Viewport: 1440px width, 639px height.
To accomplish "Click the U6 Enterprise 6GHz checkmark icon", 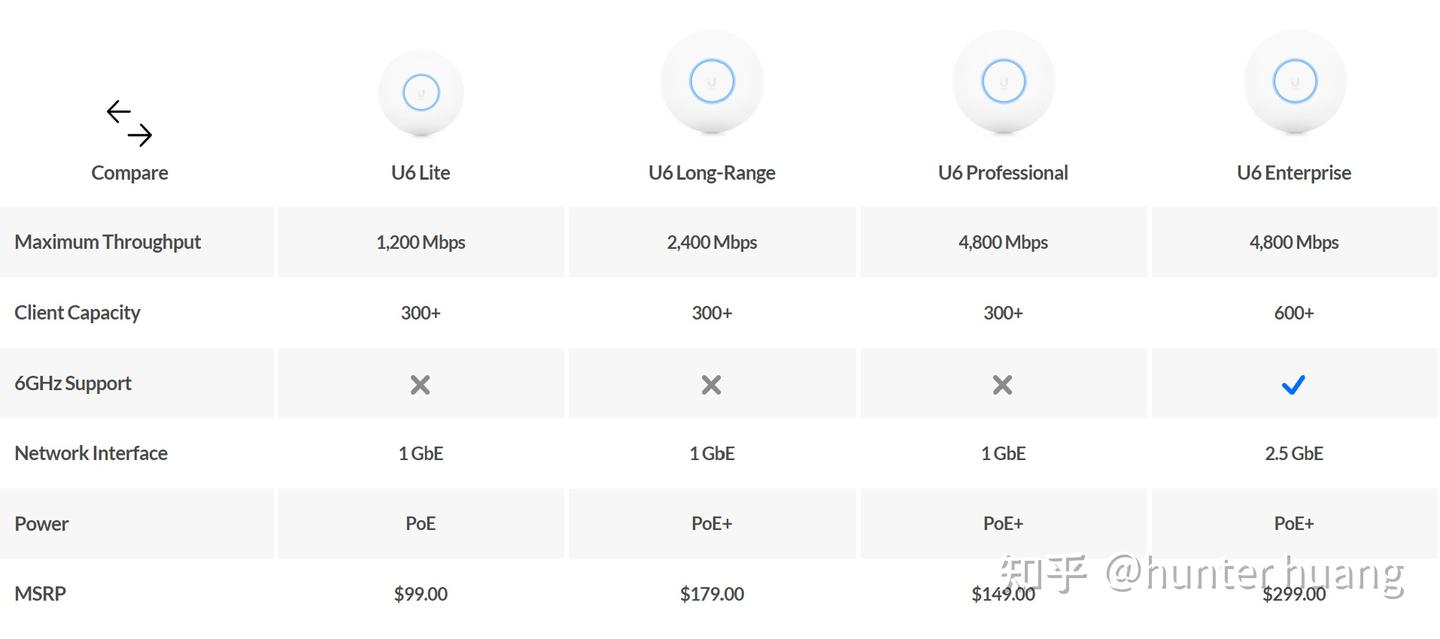I will click(1294, 384).
